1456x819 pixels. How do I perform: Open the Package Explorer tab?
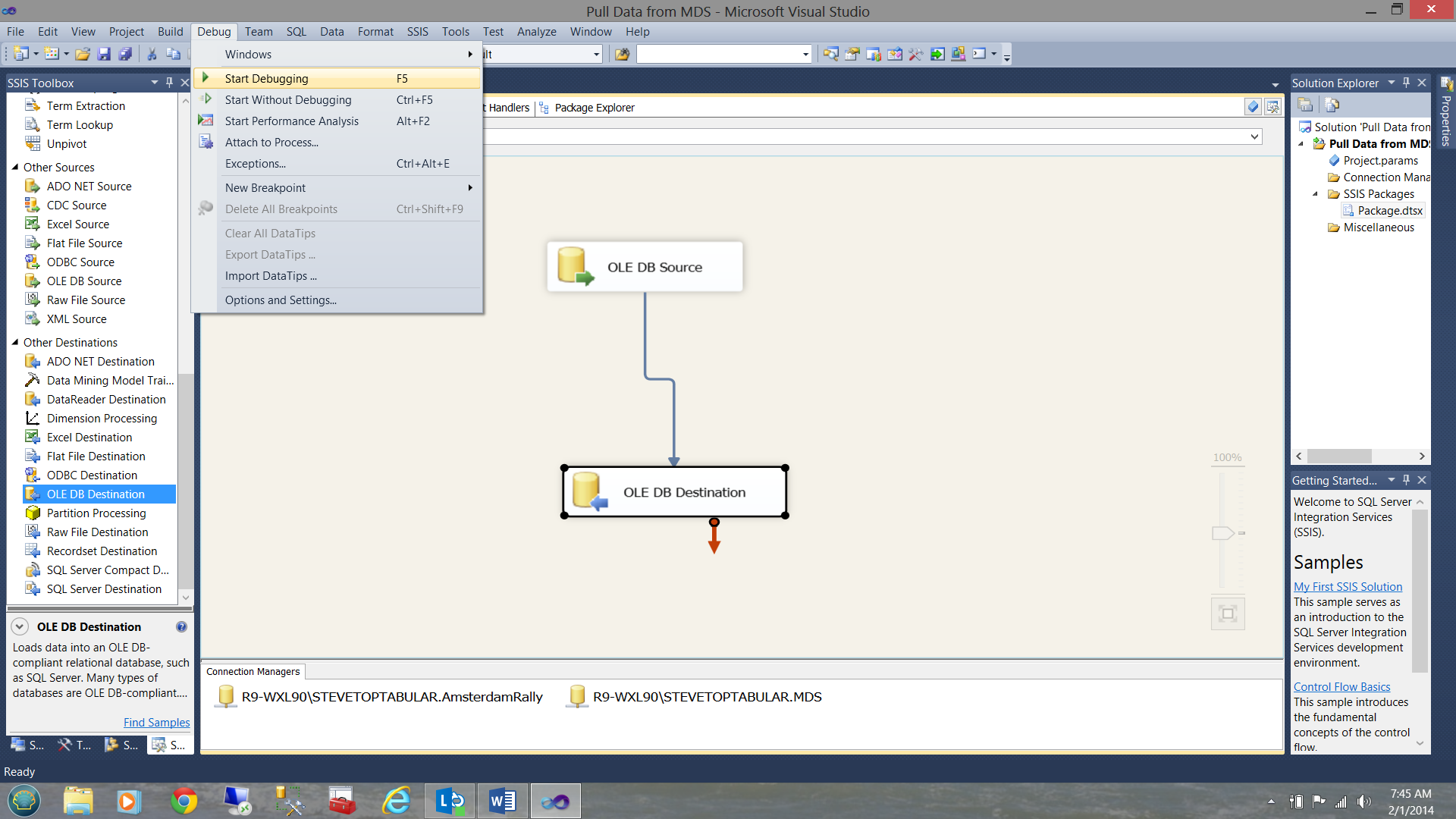coord(594,108)
